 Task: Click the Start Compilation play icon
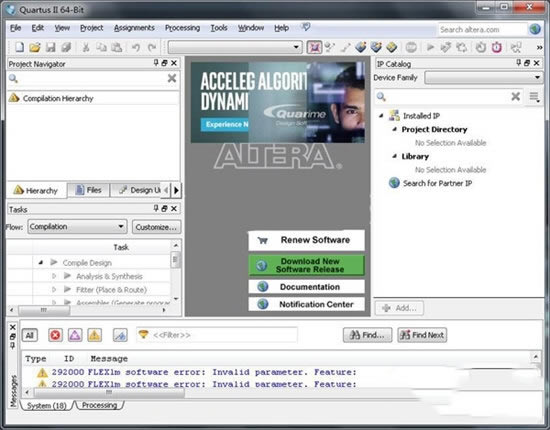430,47
